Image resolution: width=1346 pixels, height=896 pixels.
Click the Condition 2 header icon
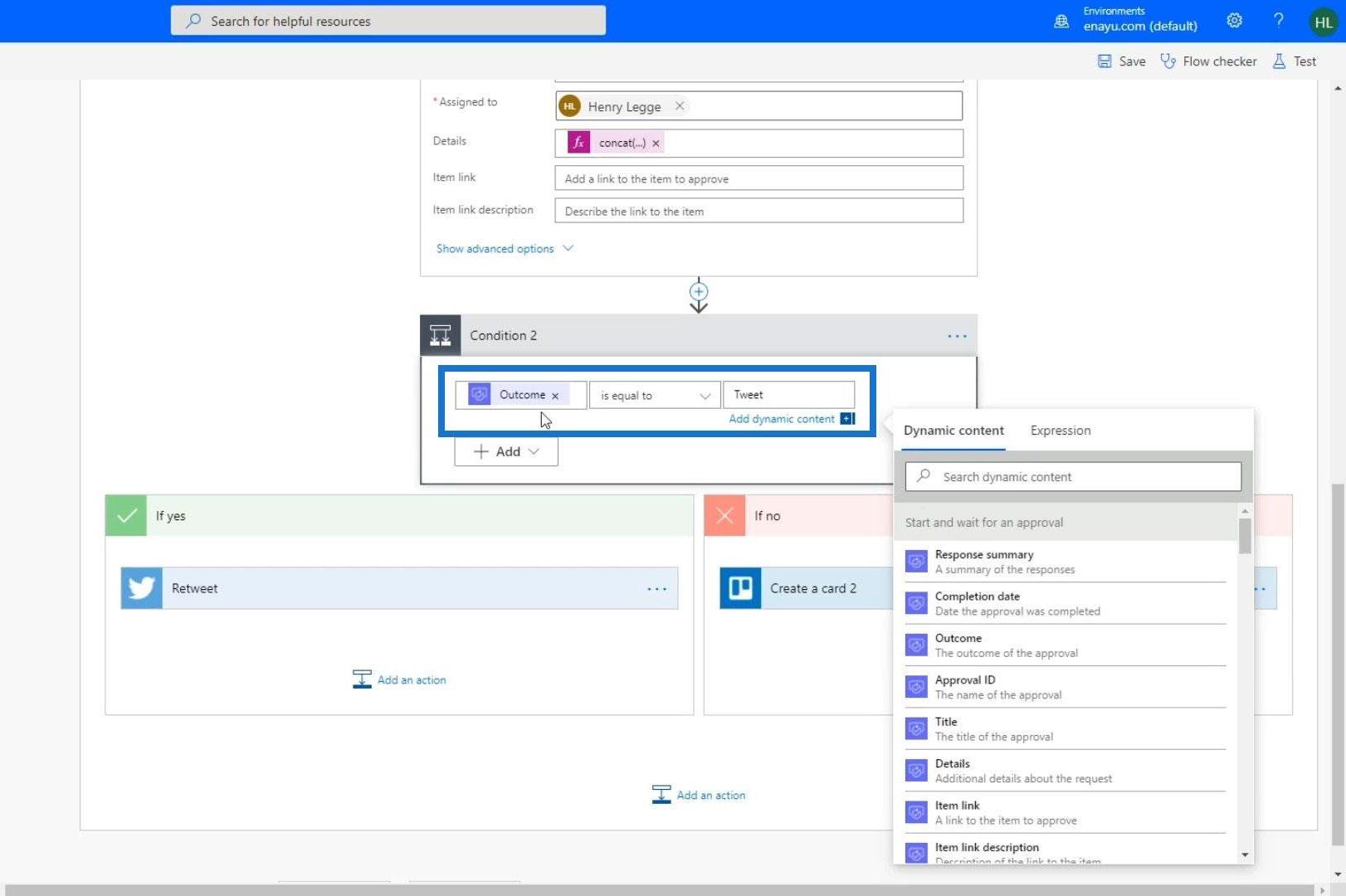(x=441, y=336)
